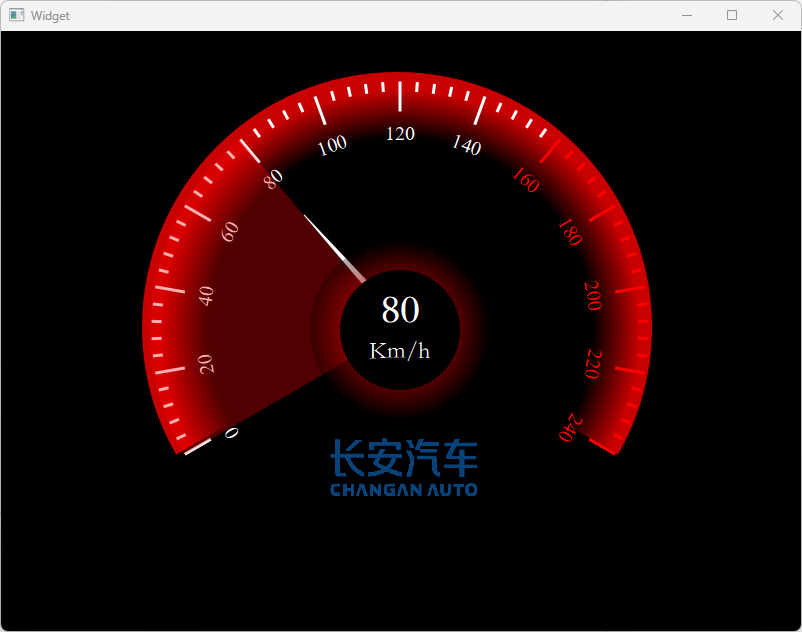Click the 20 mark on the dial

(206, 364)
